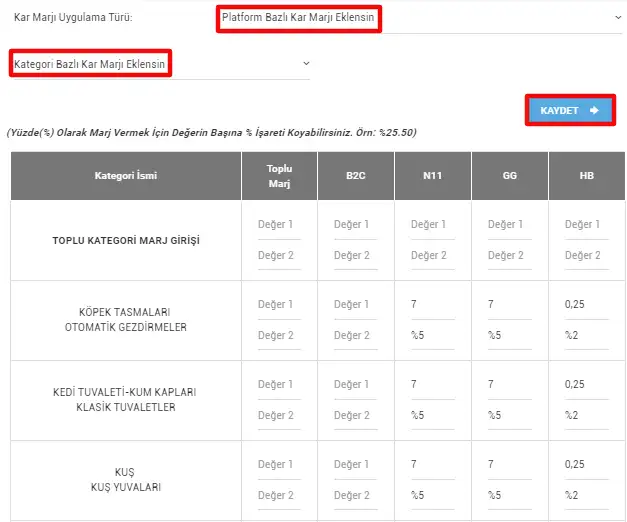627x522 pixels.
Task: Click Toplu Marj Değer 2 field for KEDİ TUVALETİ row
Action: [279, 416]
